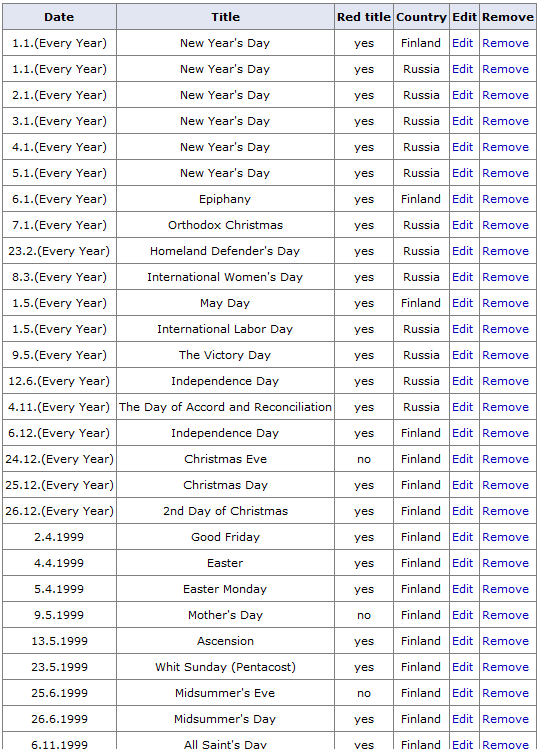Edit the Good Friday holiday

462,537
